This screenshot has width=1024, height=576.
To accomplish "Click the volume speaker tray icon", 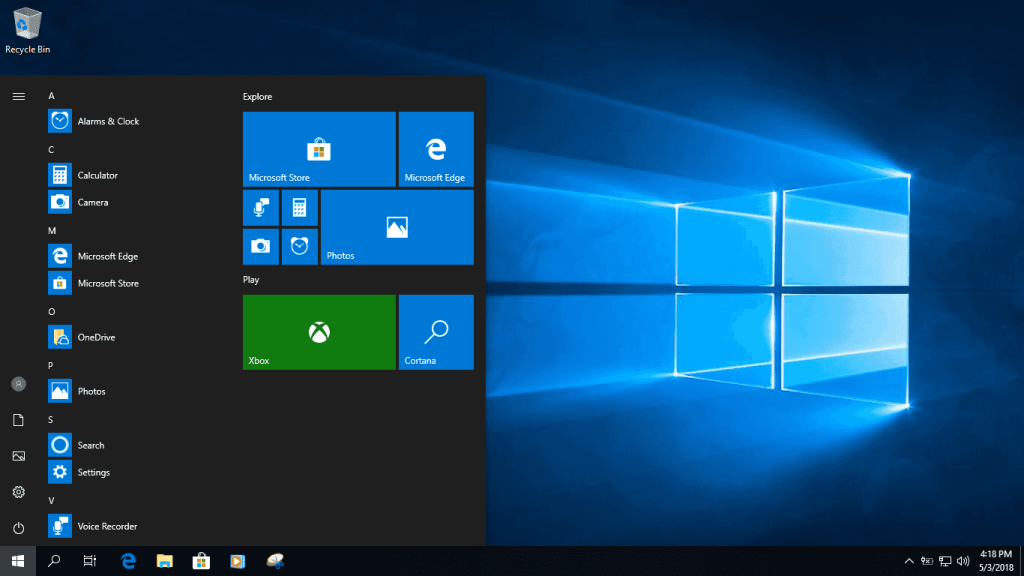I will (963, 561).
